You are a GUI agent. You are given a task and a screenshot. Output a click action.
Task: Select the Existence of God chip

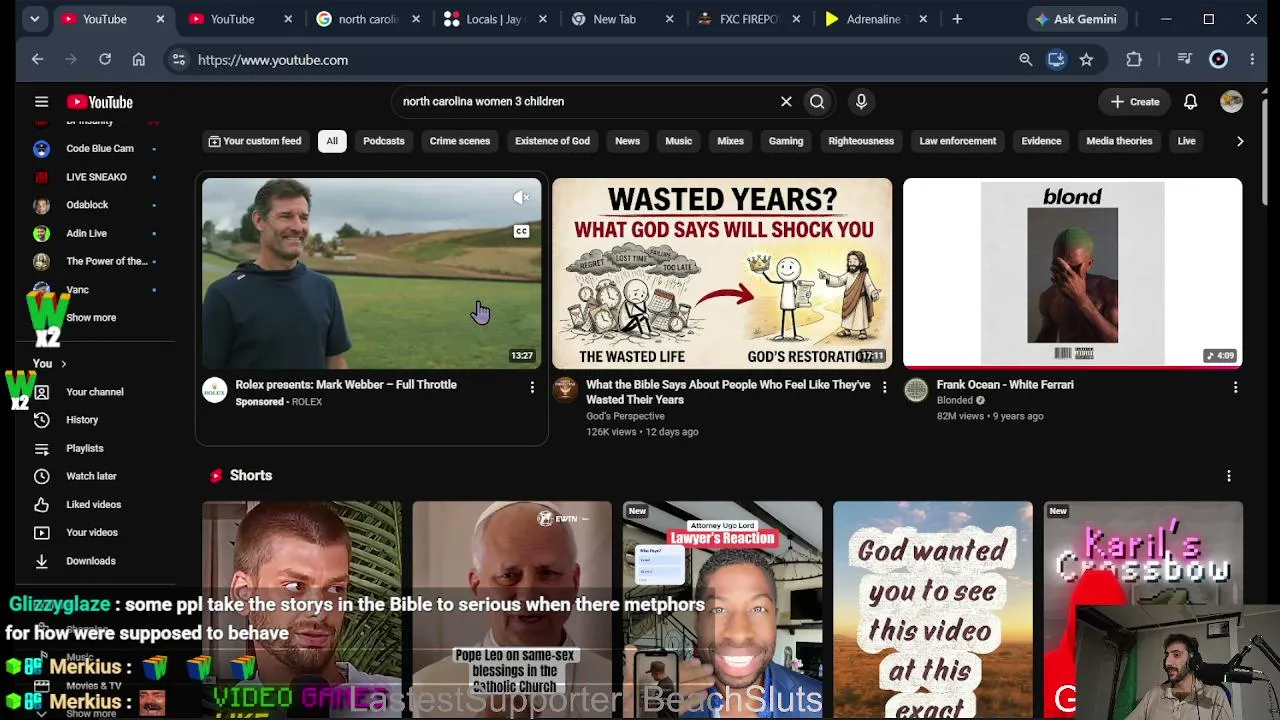click(552, 141)
